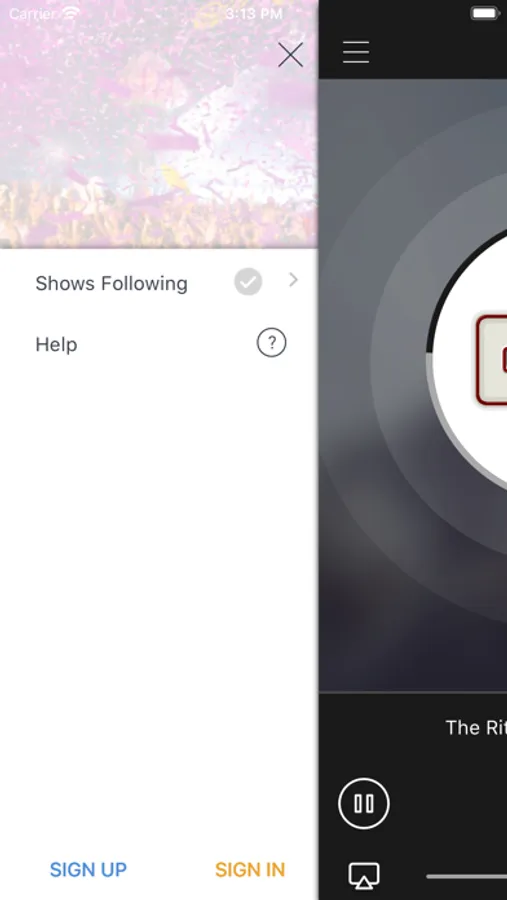The image size is (507, 900).
Task: Open the hamburger menu icon
Action: coord(356,52)
